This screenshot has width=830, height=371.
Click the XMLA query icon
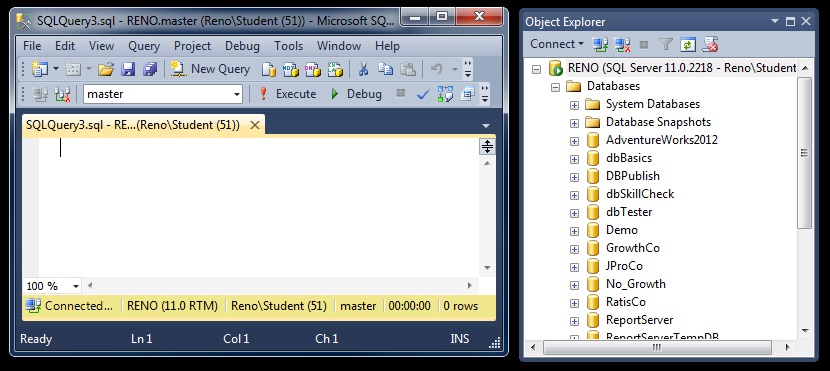tap(335, 69)
